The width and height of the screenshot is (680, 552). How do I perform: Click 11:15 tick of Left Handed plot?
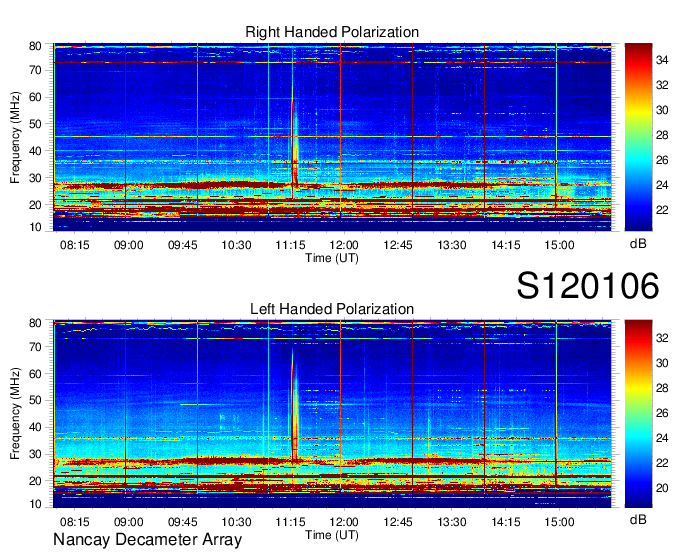pos(291,522)
